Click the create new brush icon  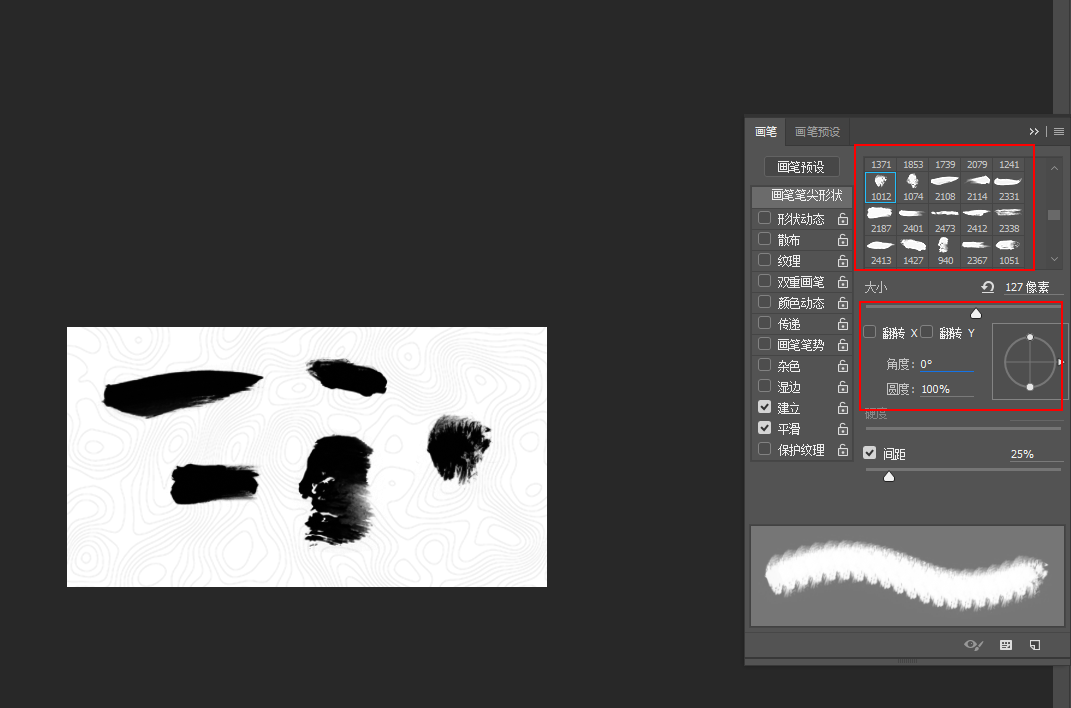coord(1035,645)
